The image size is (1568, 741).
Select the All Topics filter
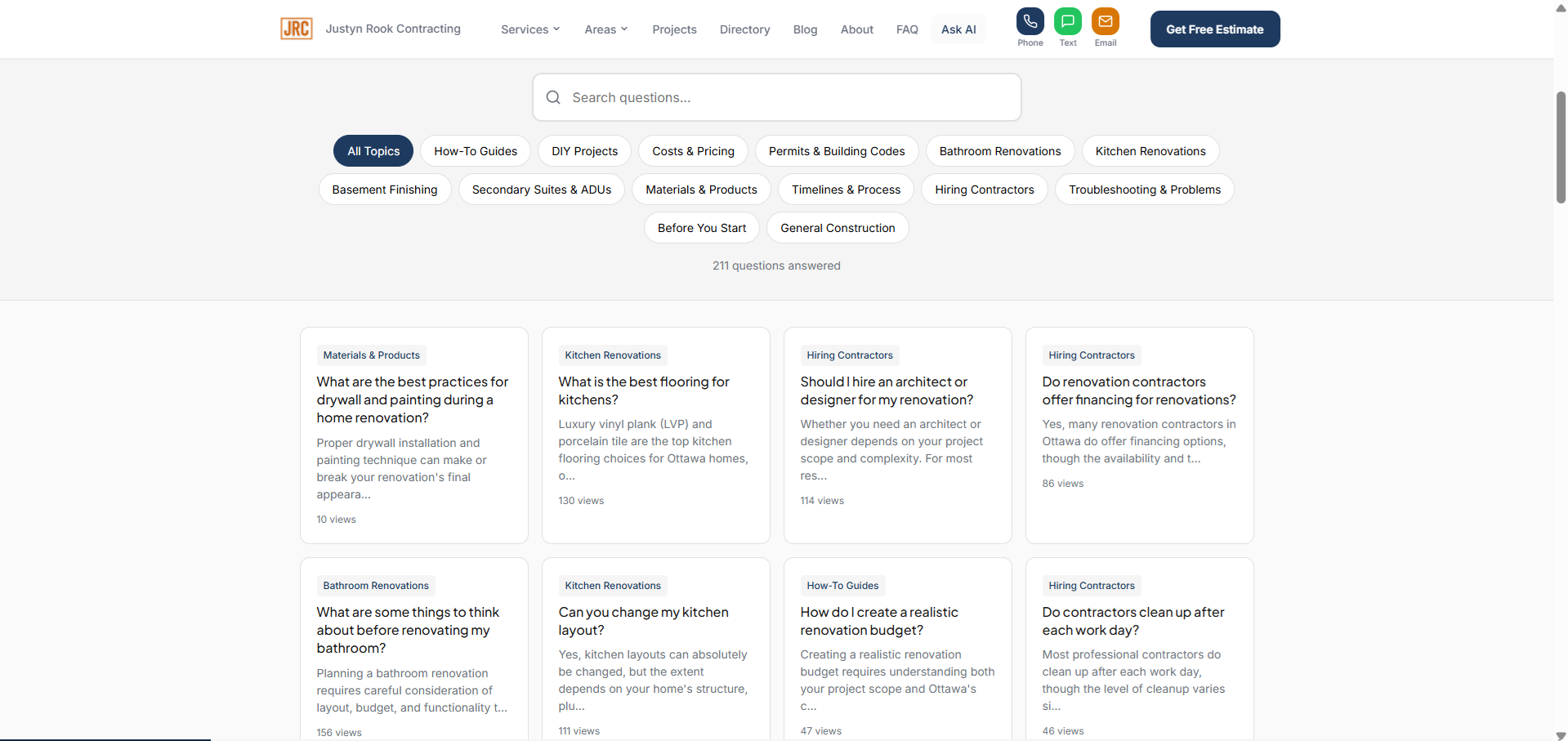point(373,151)
